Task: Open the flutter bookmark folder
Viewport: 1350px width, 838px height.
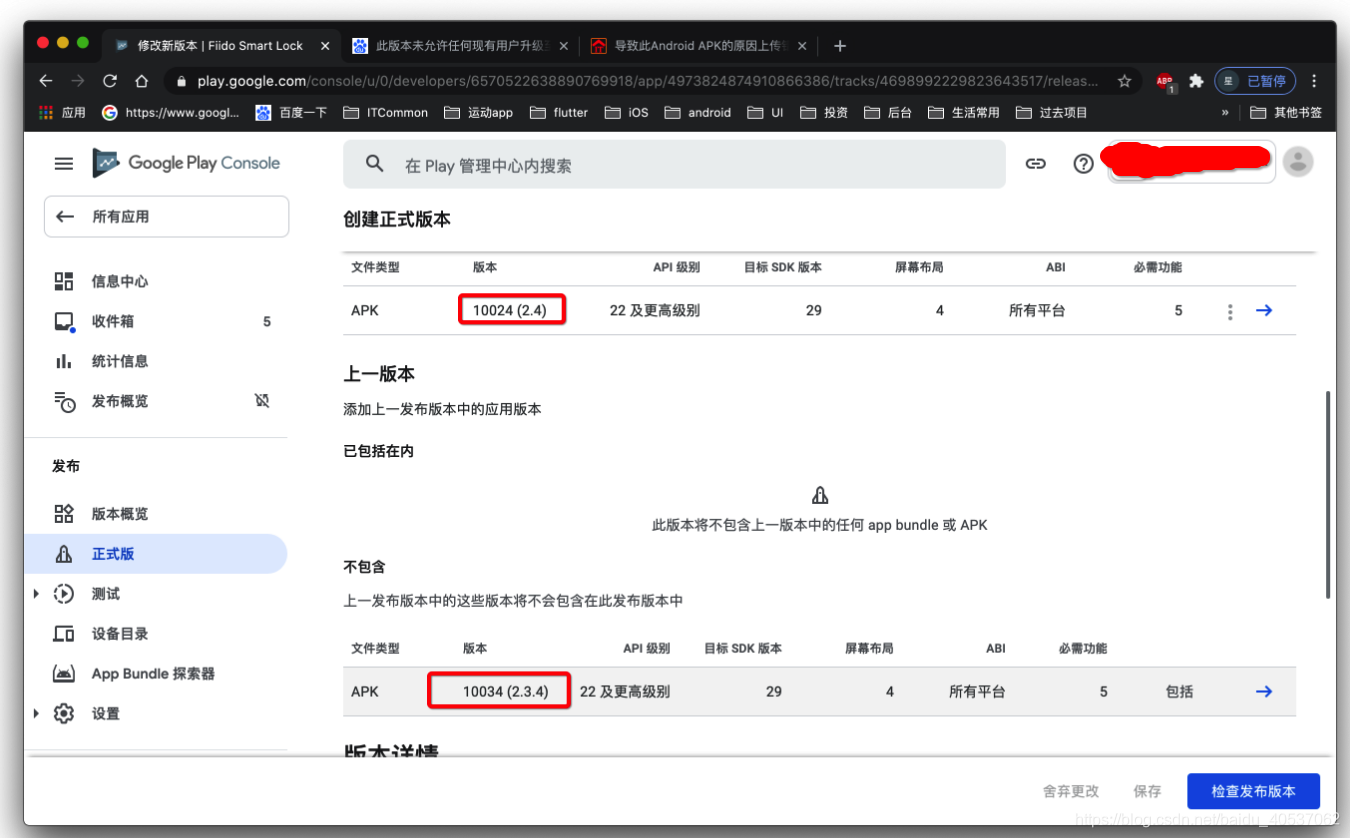Action: [x=559, y=112]
